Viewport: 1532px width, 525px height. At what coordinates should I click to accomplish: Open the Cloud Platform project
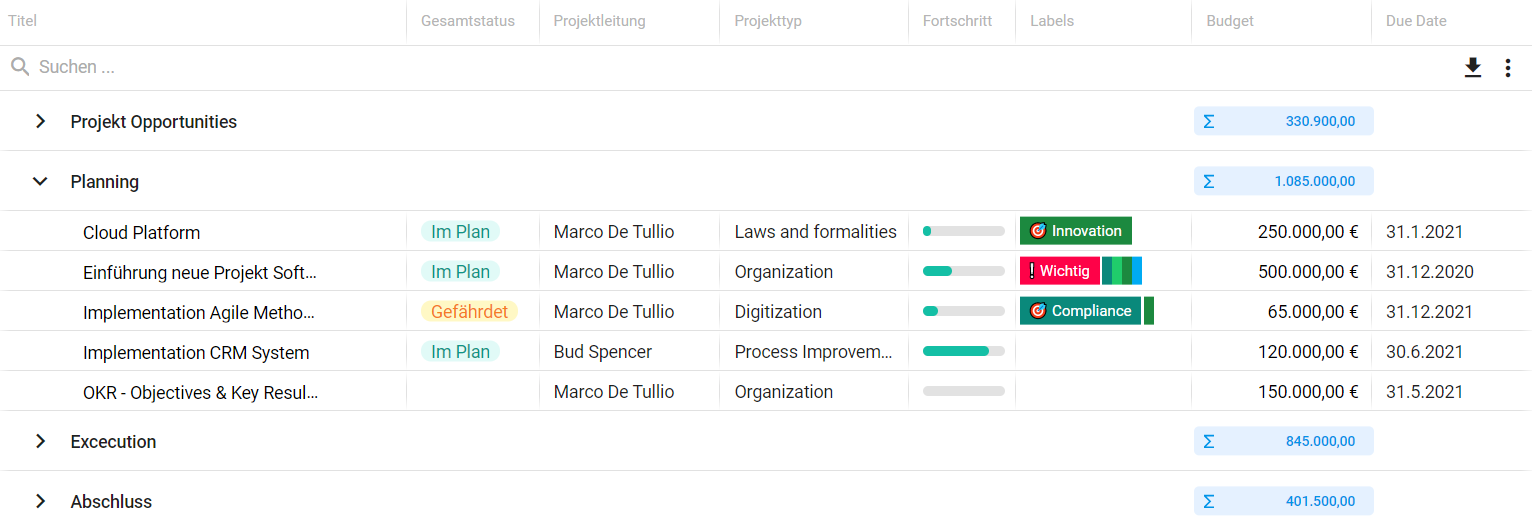click(141, 233)
